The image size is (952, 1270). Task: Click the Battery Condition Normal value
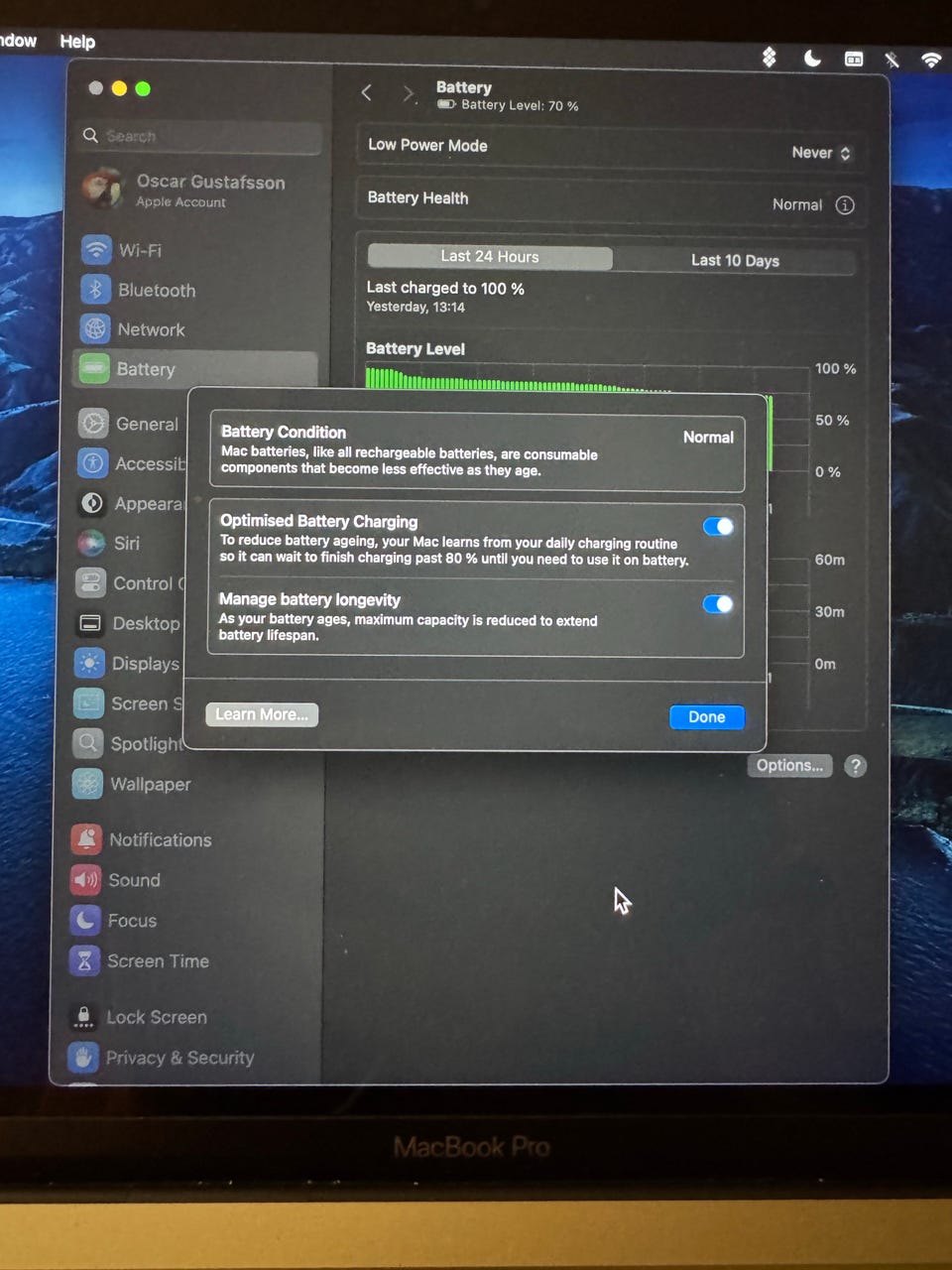708,438
